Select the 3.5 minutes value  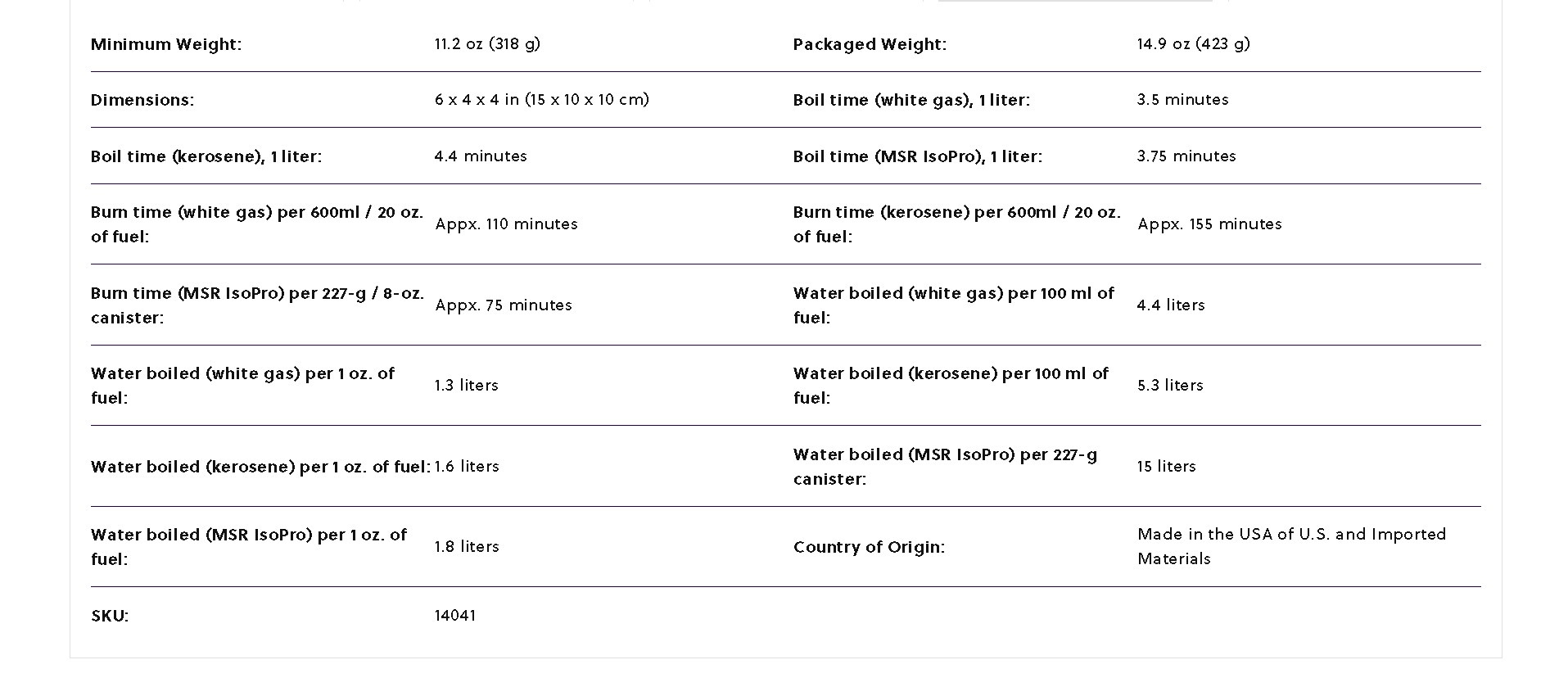point(1182,99)
